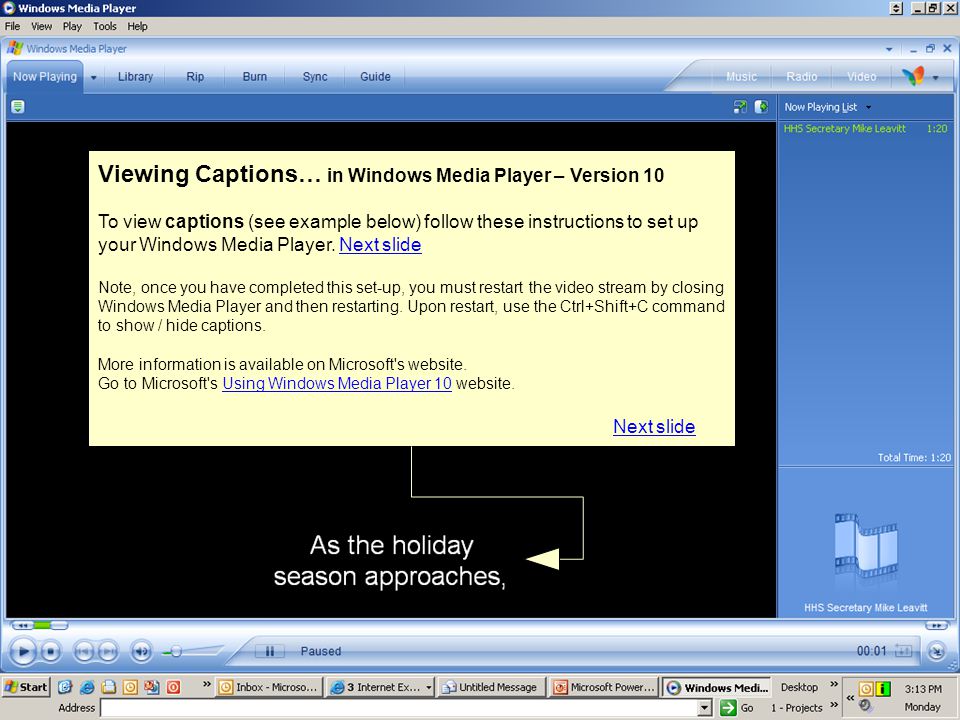The height and width of the screenshot is (720, 960).
Task: Click the Outlook clock icon in system tray
Action: pos(866,689)
